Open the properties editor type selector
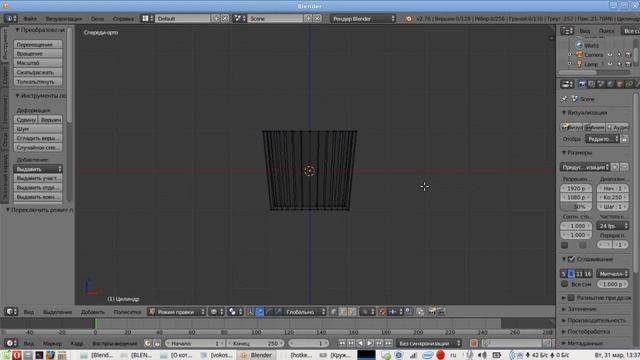The width and height of the screenshot is (640, 360). tap(567, 84)
